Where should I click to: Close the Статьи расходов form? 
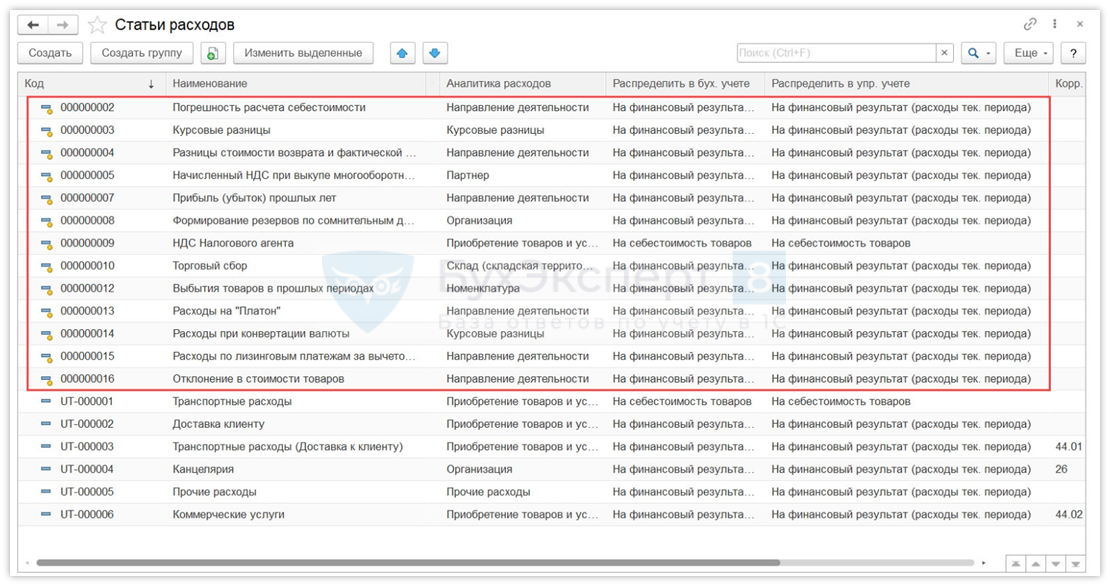tap(1080, 24)
